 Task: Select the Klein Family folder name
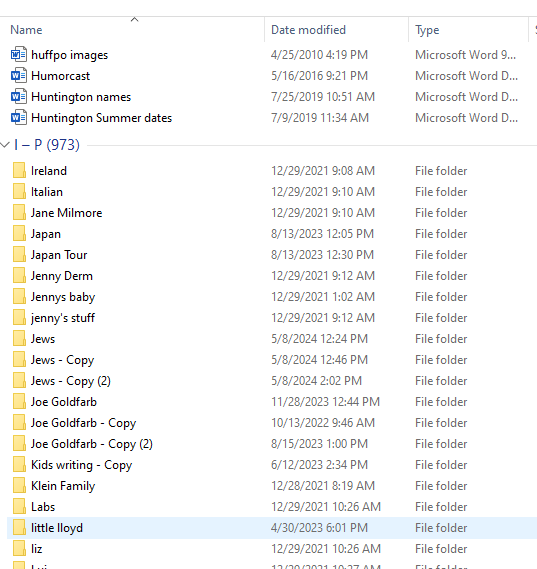(x=63, y=486)
